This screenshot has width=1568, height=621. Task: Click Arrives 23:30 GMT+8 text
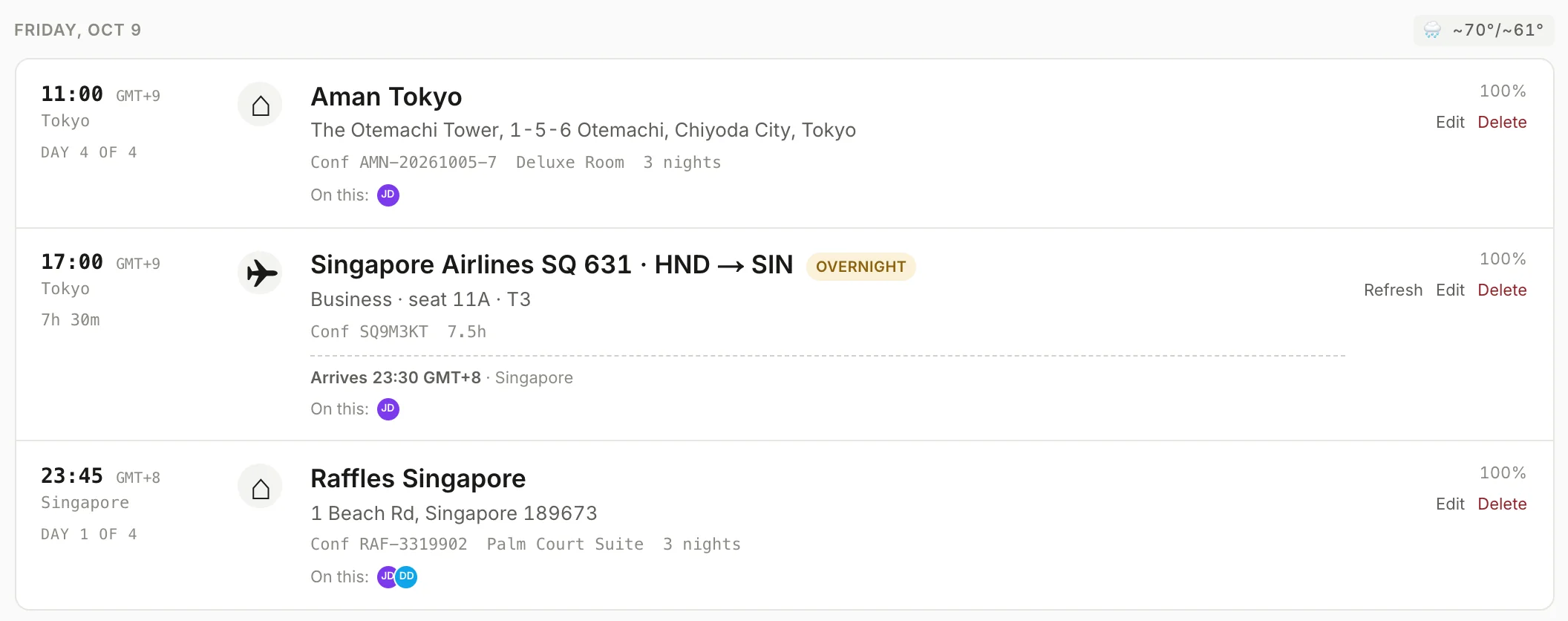coord(396,378)
